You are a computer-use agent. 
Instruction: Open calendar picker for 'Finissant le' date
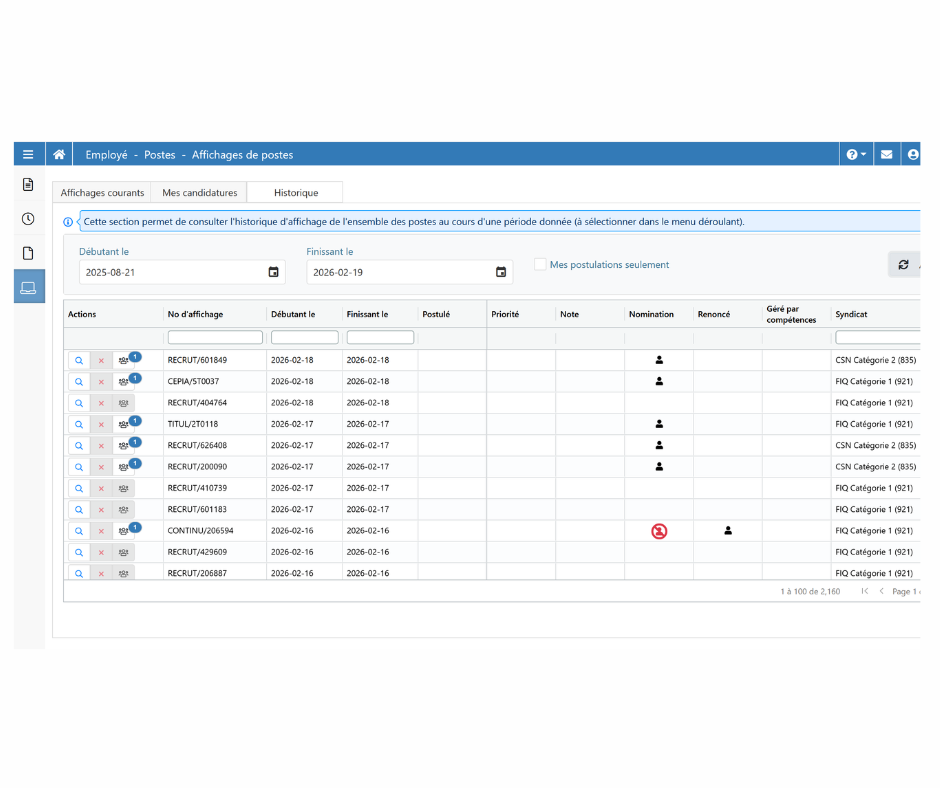[x=501, y=272]
